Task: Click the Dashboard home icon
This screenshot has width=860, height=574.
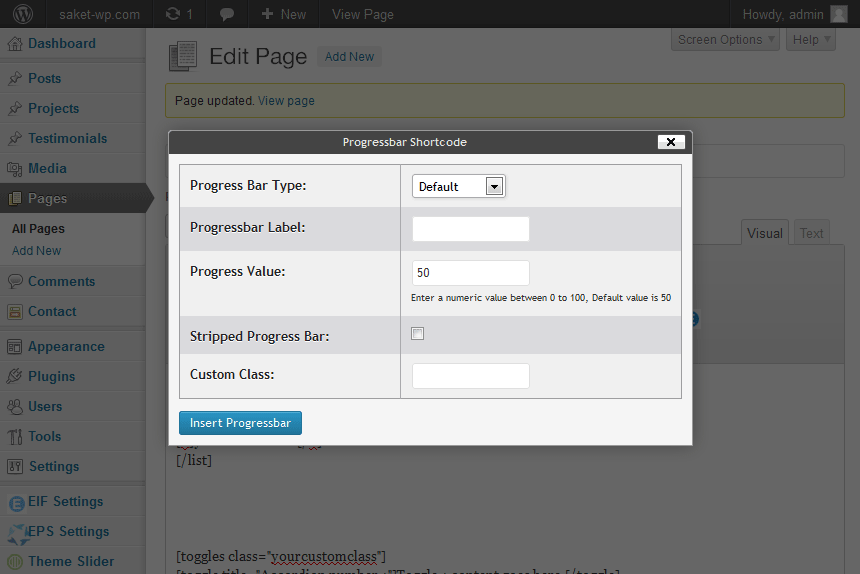Action: (x=15, y=44)
